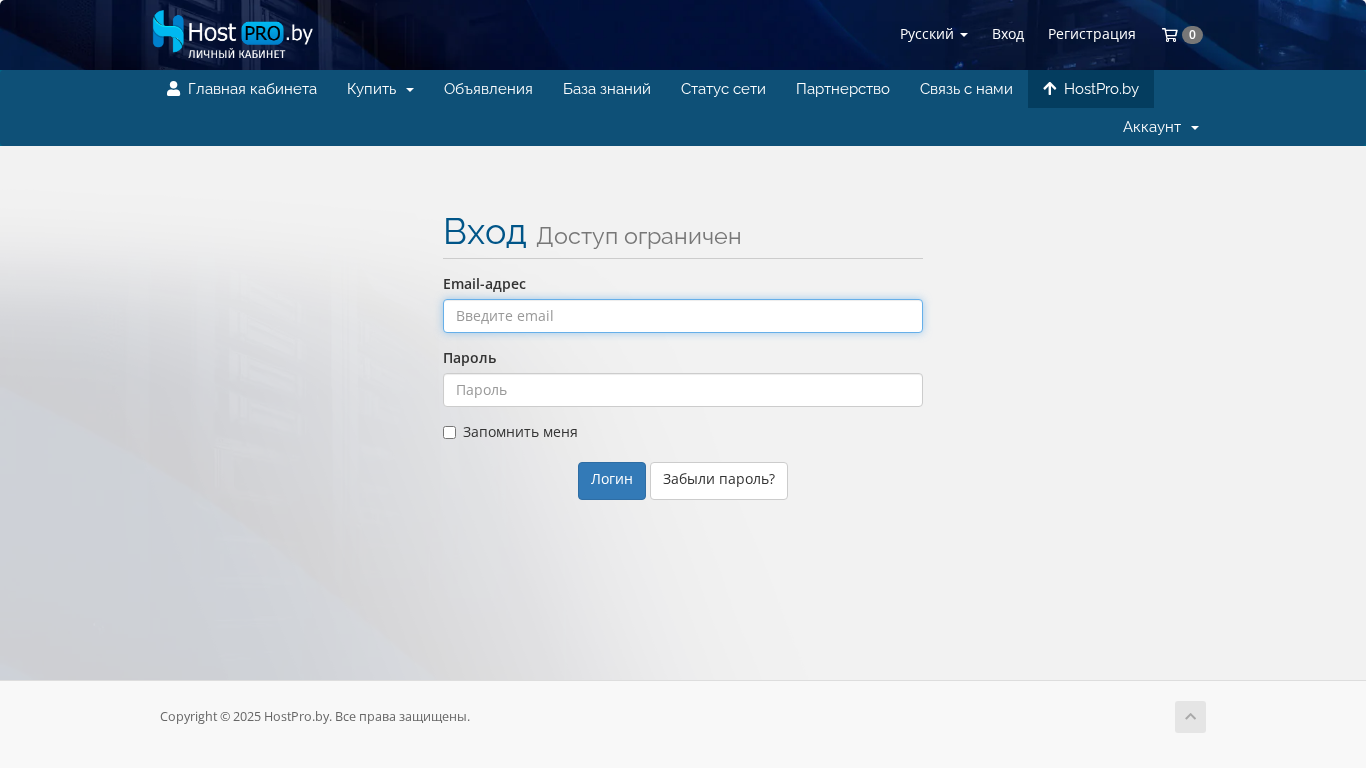The width and height of the screenshot is (1366, 768).
Task: Expand the Русский language dropdown
Action: 933,34
